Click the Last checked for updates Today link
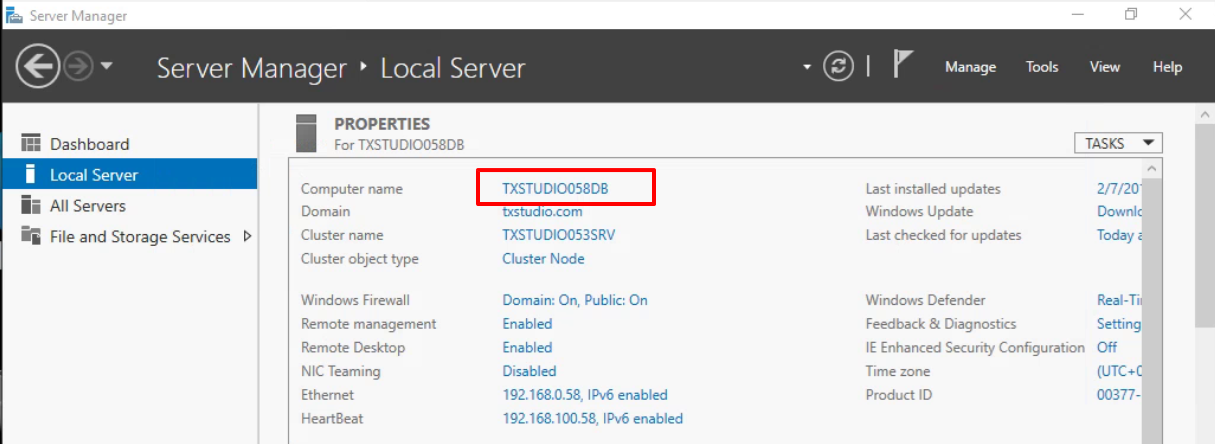This screenshot has height=444, width=1215. tap(1119, 235)
